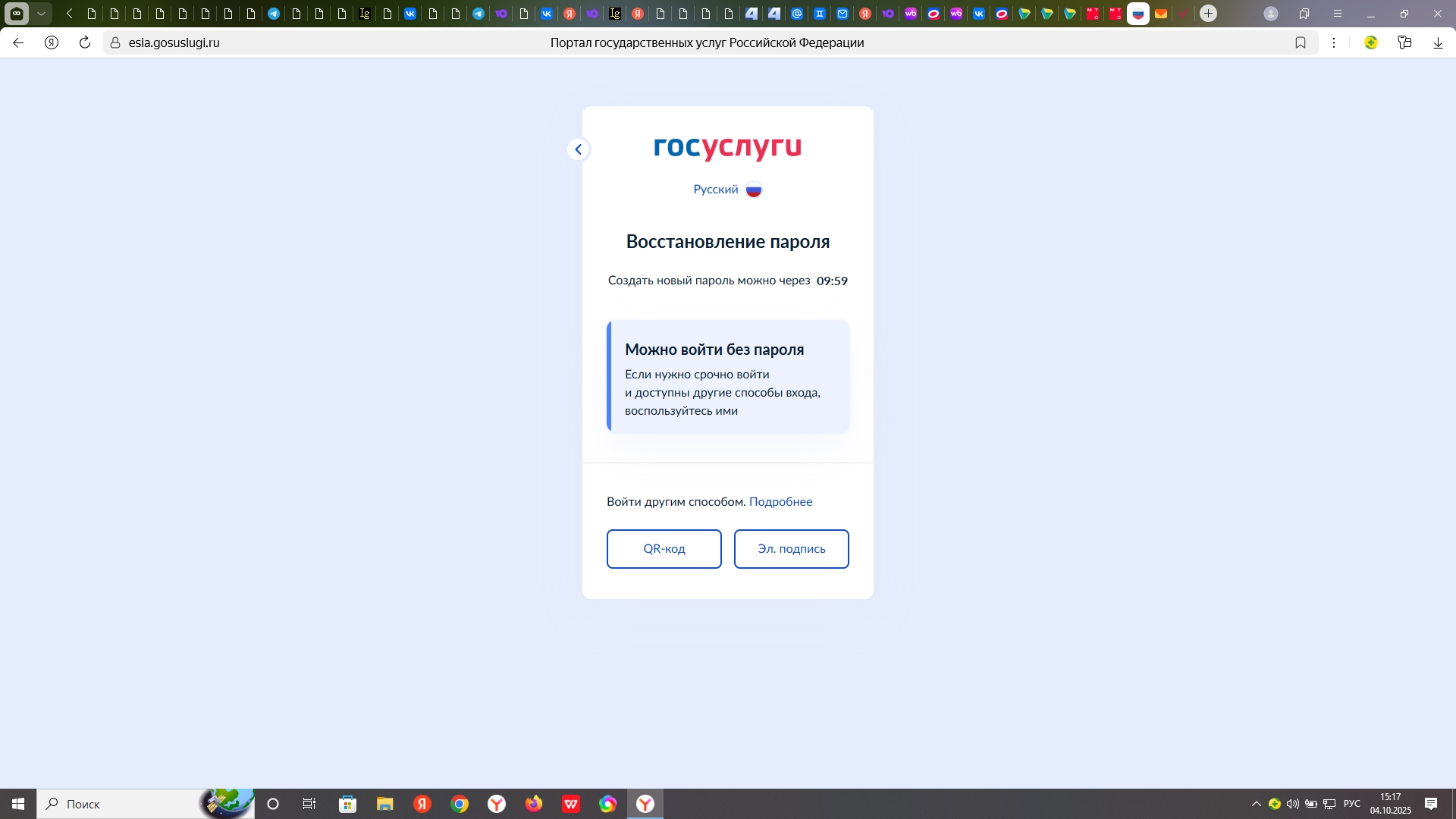1456x819 pixels.
Task: Open the Подробнее link
Action: (x=780, y=502)
